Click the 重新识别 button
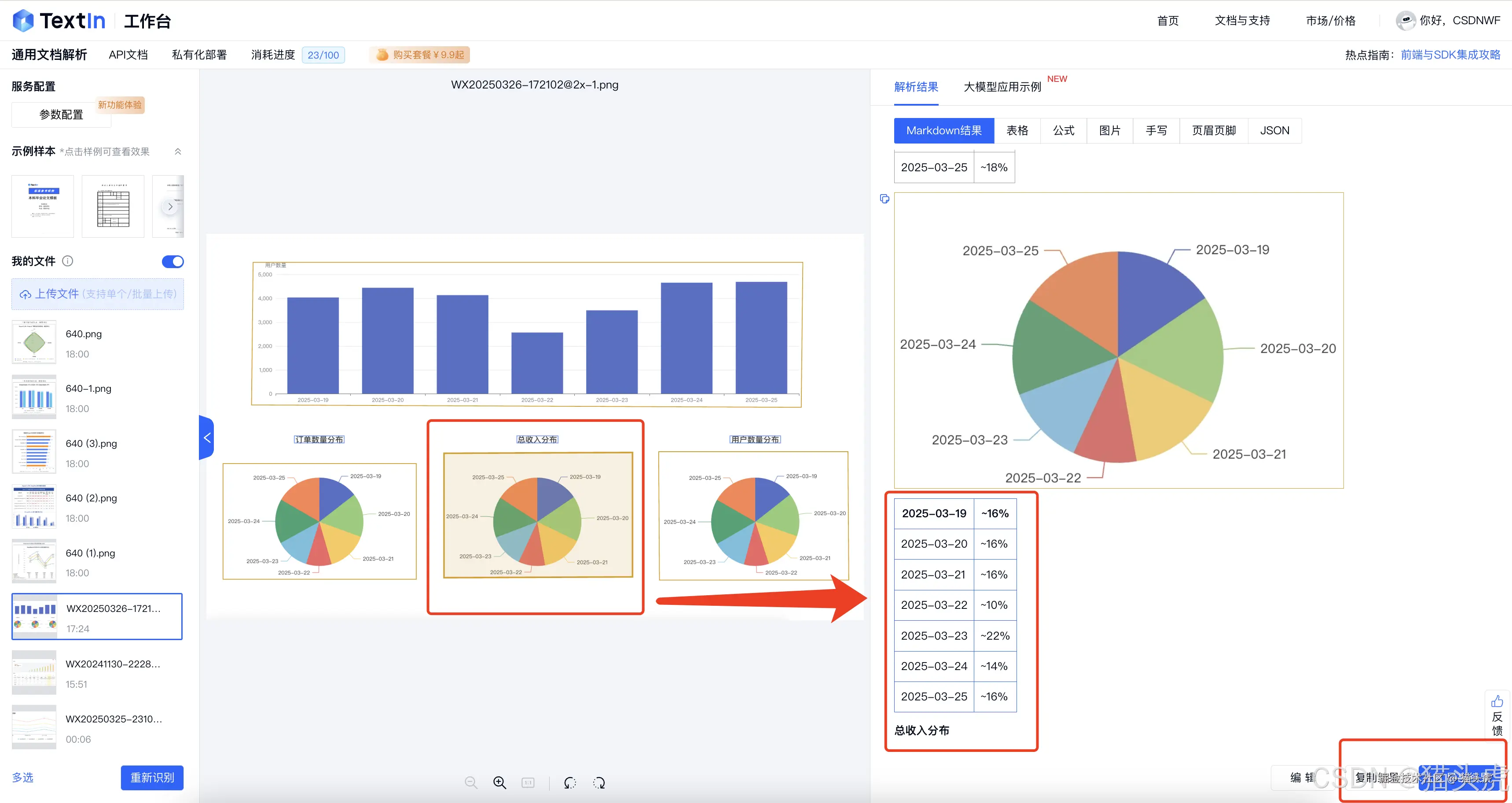The width and height of the screenshot is (1512, 803). point(152,777)
